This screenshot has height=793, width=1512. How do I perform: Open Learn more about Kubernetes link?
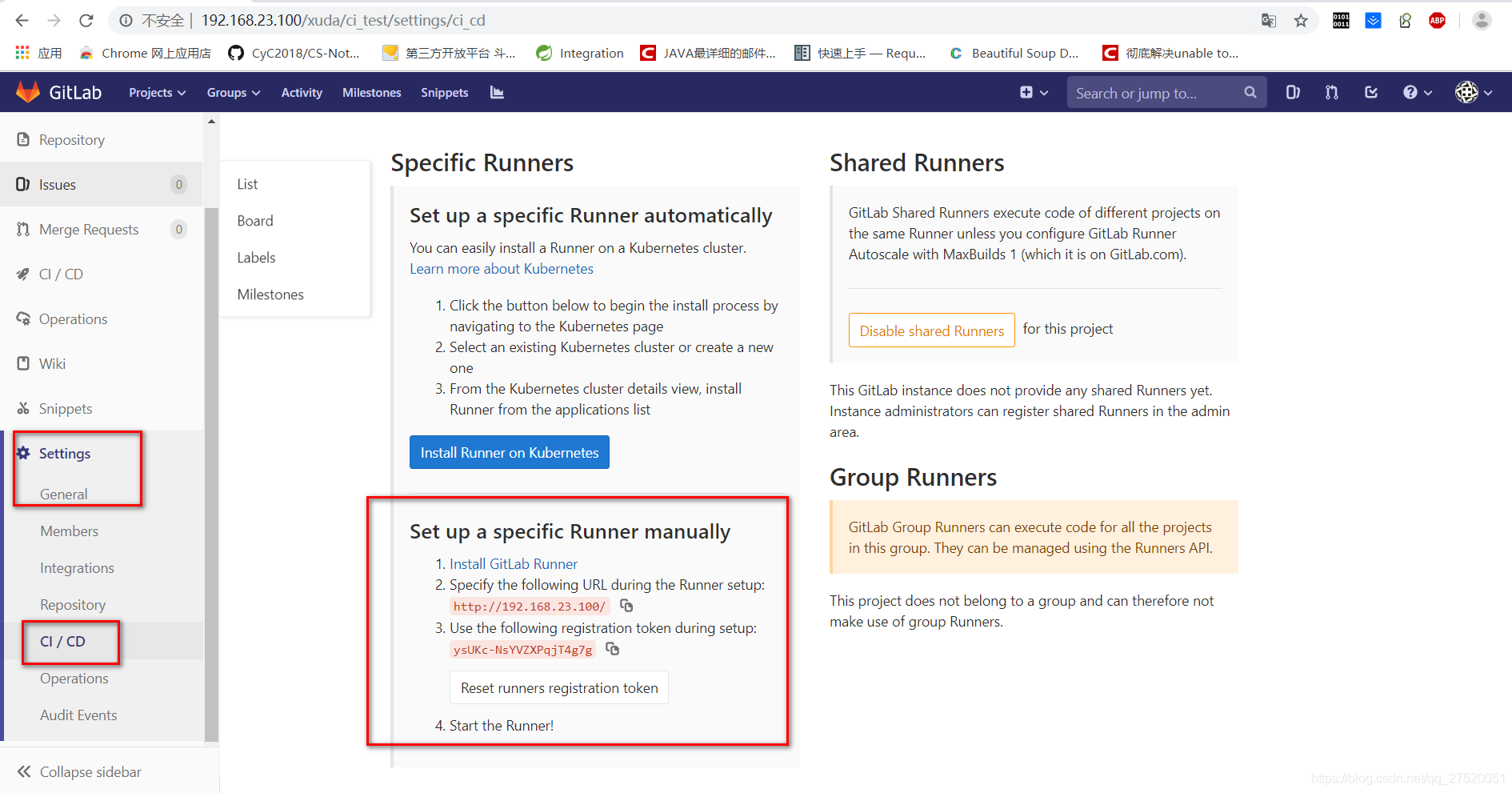tap(502, 269)
